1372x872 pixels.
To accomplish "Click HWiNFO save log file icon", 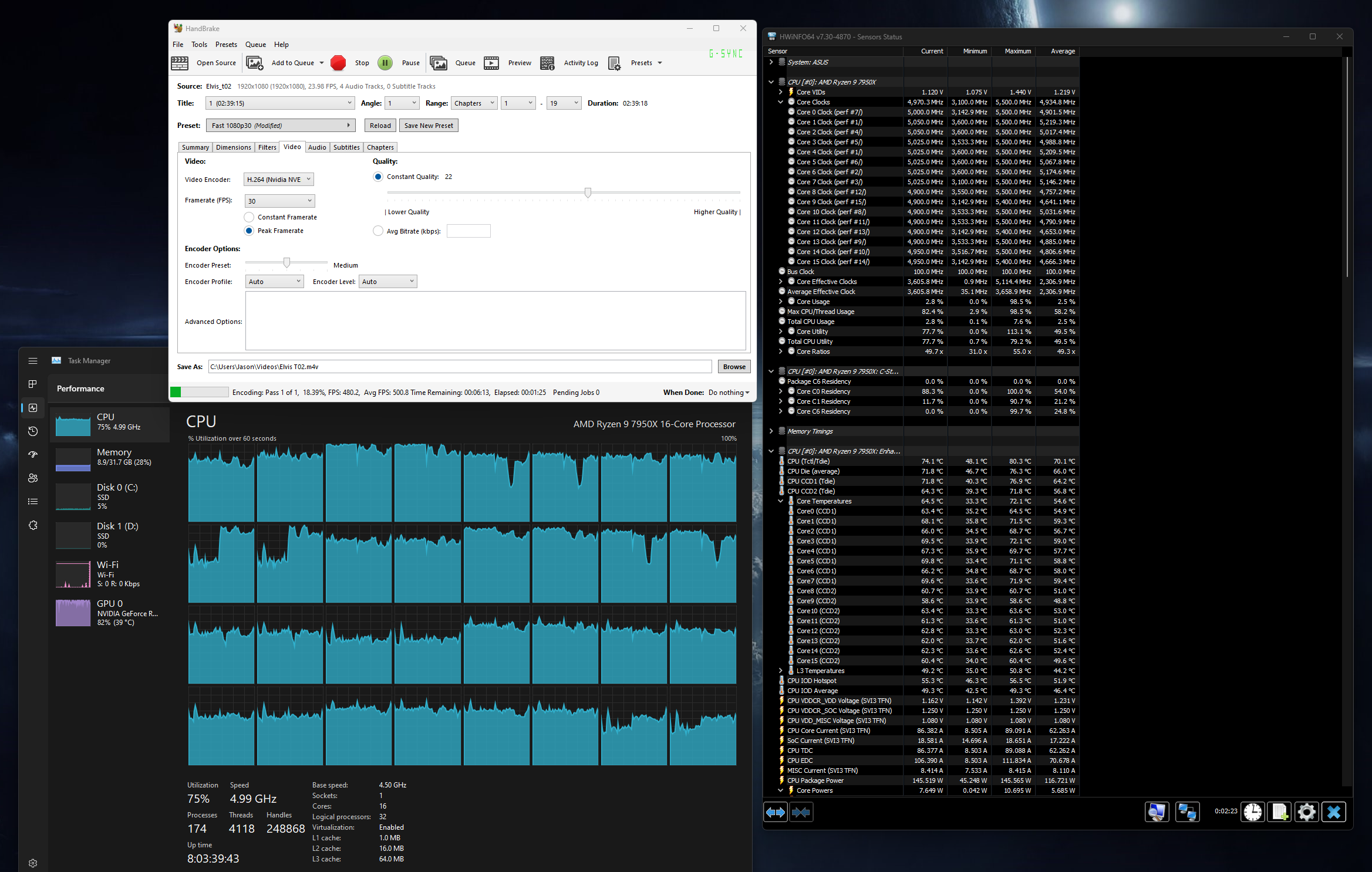I will (1279, 812).
